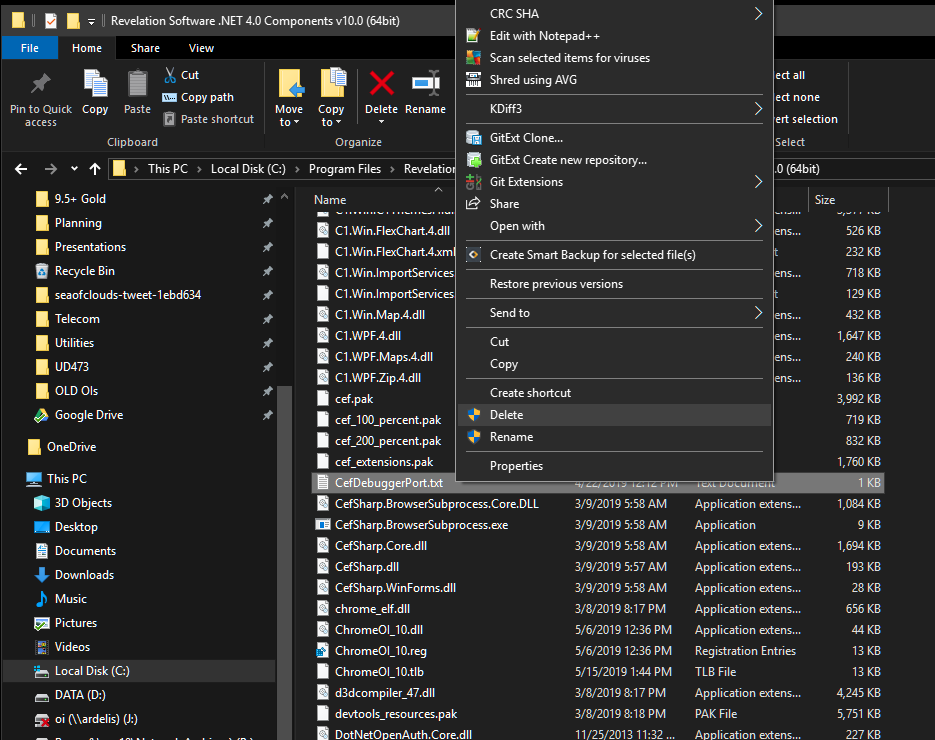Screen dimensions: 935x740
Task: Click the This PC breadcrumb segment
Action: (168, 169)
